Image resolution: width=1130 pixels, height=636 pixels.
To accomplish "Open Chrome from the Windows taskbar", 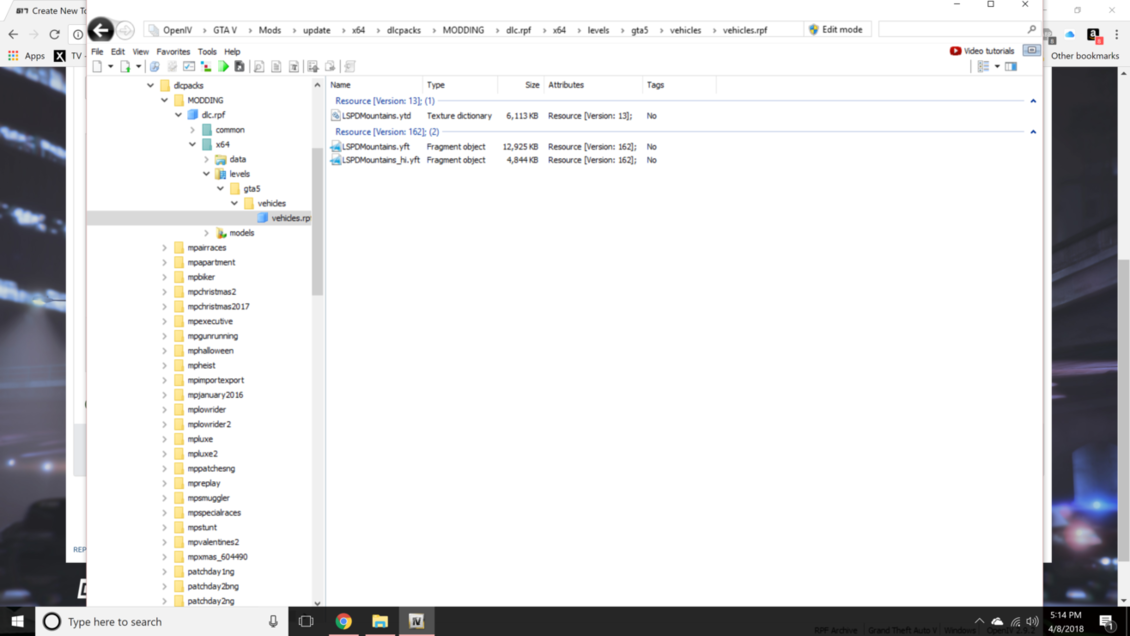I will tap(343, 621).
